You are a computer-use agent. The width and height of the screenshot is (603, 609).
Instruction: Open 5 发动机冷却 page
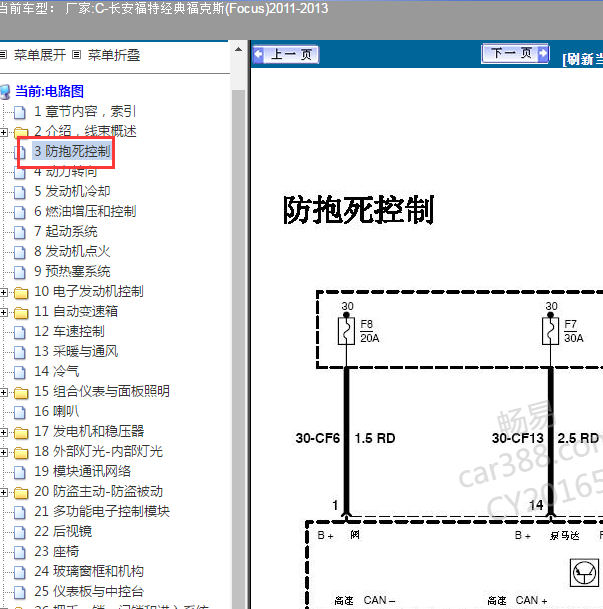click(x=72, y=191)
